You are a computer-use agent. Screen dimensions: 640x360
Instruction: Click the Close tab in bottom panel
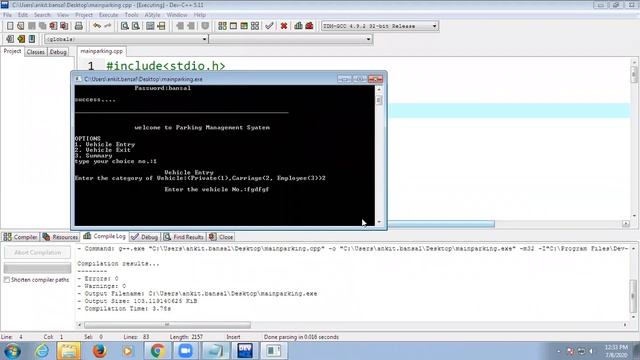point(221,237)
